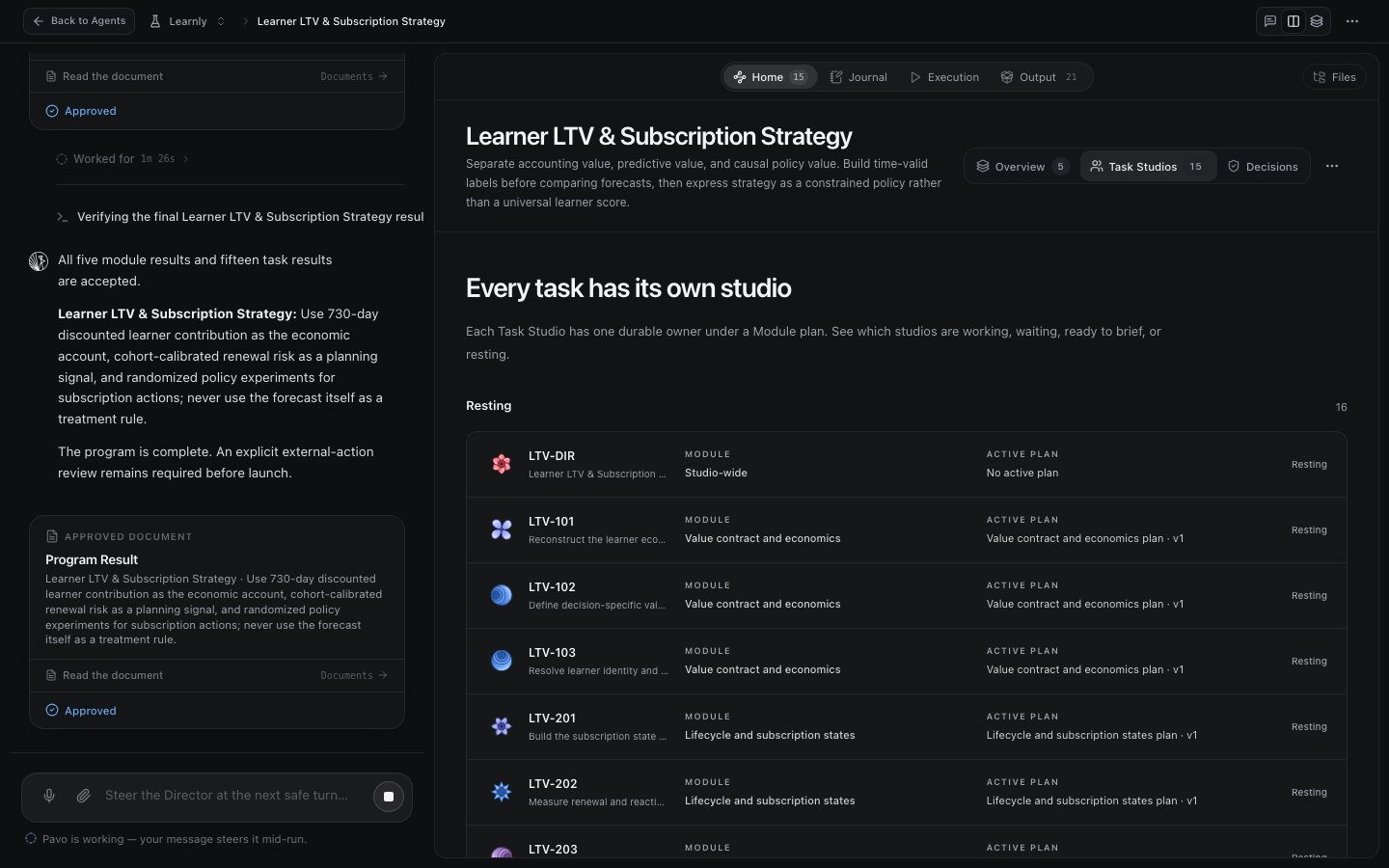1389x868 pixels.
Task: Open the more menu beside Decisions
Action: 1332,167
